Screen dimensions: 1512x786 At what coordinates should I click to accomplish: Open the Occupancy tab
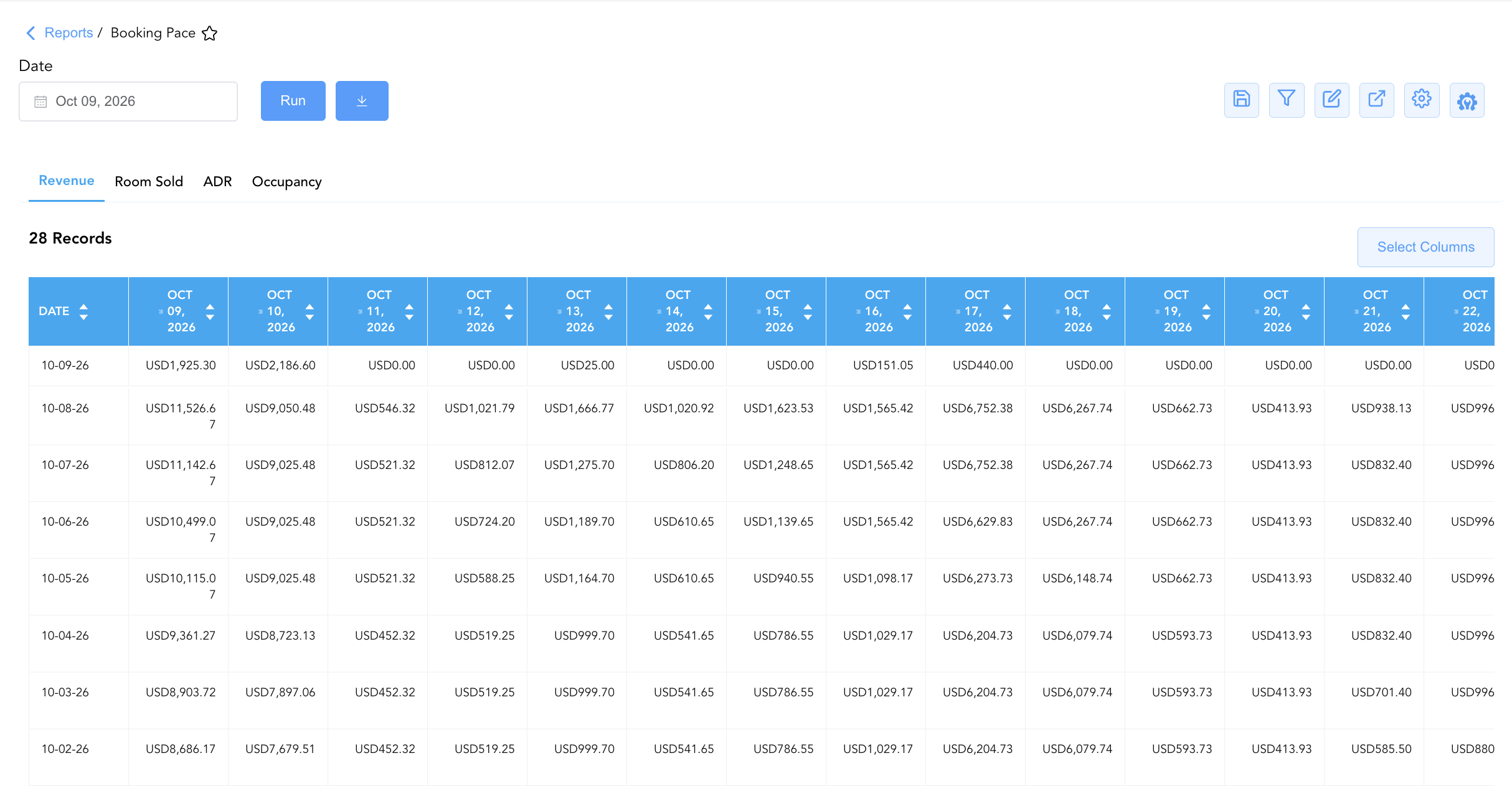tap(287, 181)
